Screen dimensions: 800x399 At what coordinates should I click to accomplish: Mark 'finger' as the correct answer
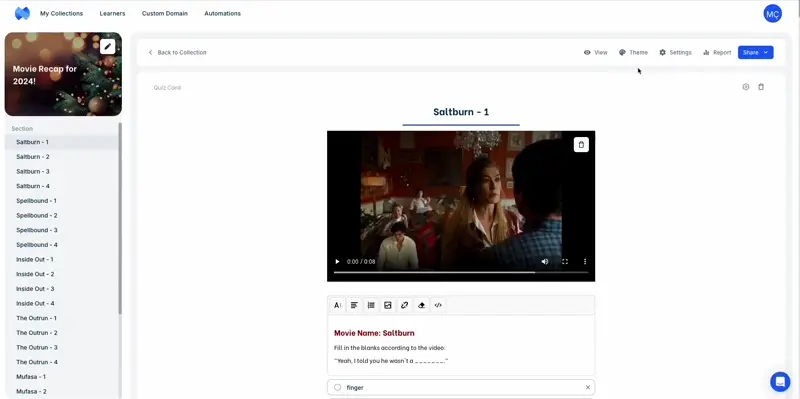pos(337,387)
